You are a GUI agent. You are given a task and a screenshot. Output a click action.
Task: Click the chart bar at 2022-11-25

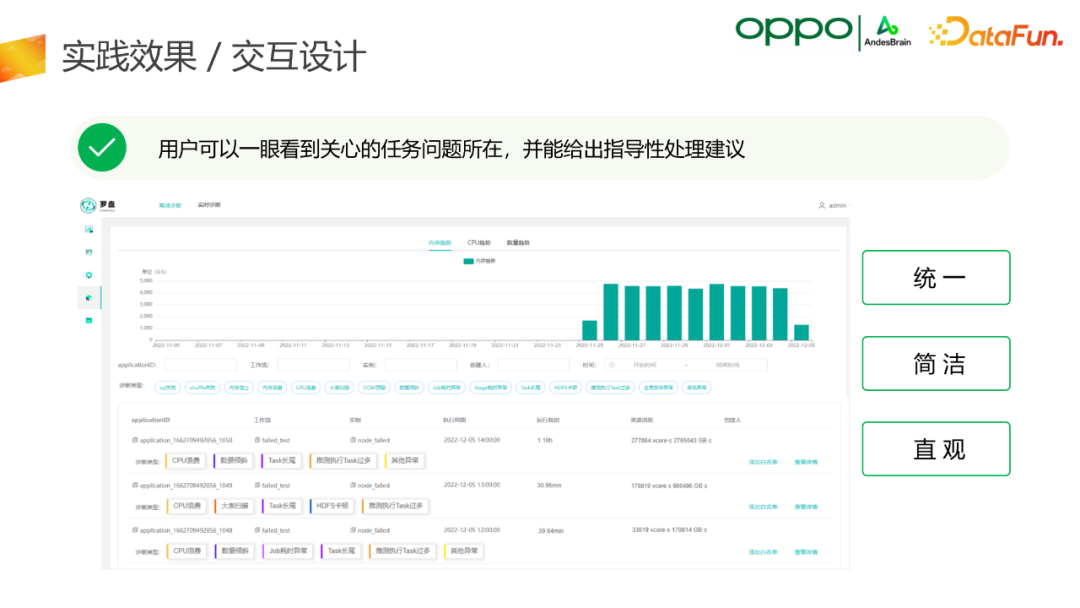[x=590, y=330]
